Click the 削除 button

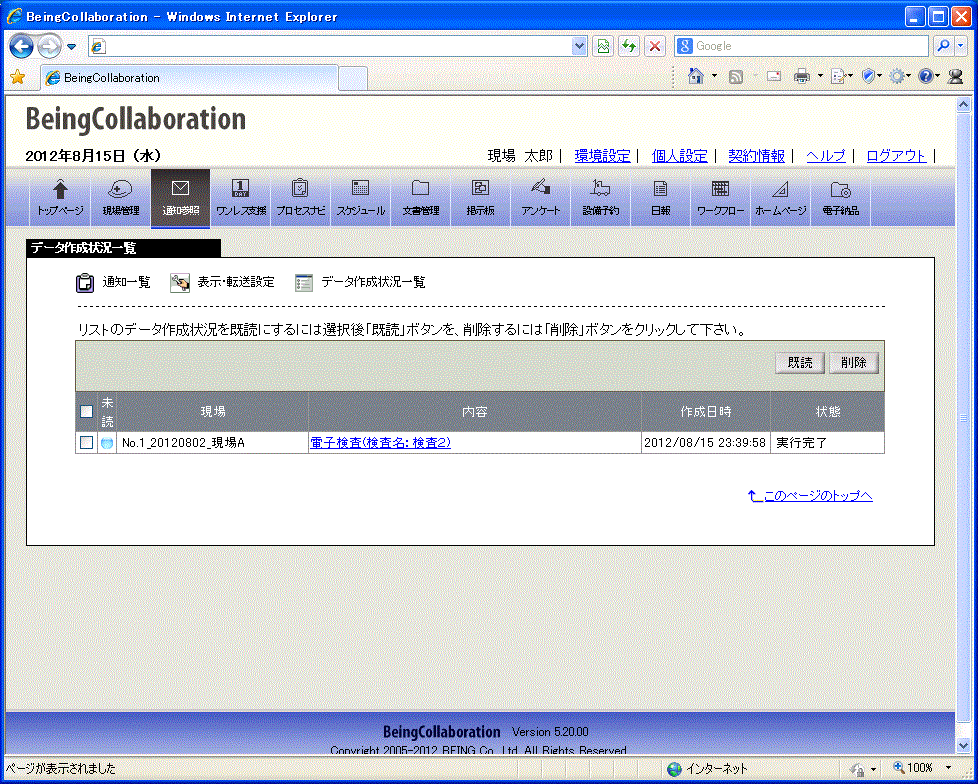(854, 363)
